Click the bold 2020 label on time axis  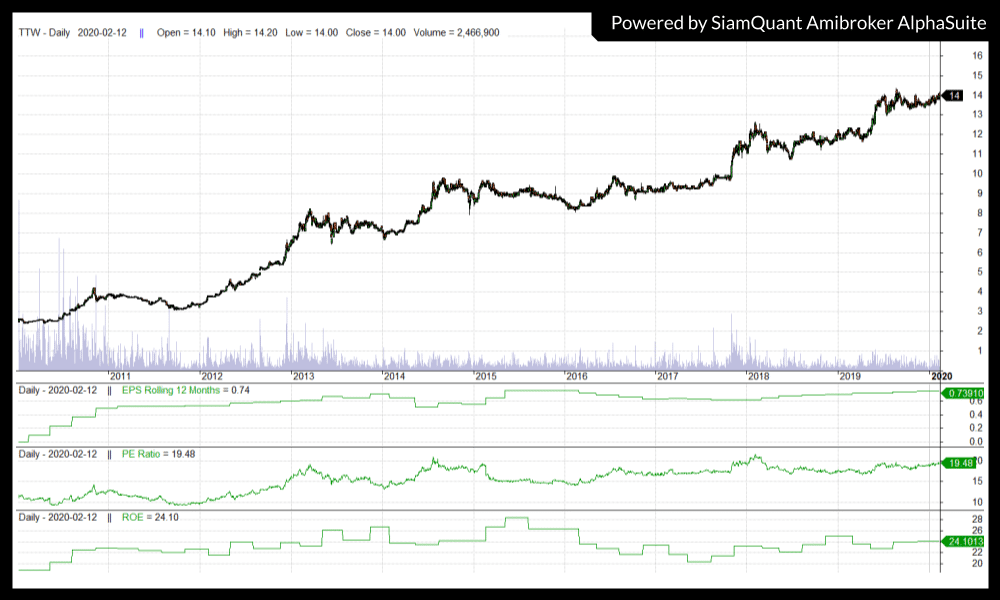click(x=942, y=376)
